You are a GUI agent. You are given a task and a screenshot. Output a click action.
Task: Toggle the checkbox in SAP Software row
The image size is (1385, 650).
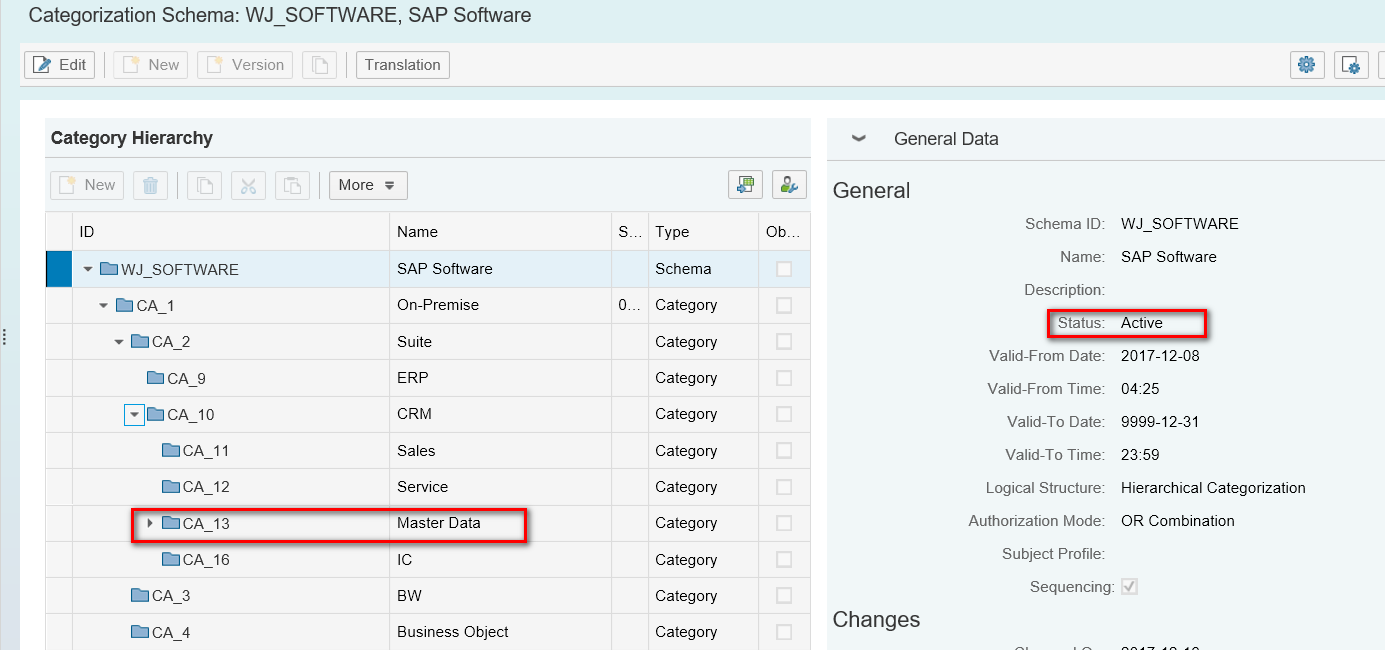coord(784,269)
